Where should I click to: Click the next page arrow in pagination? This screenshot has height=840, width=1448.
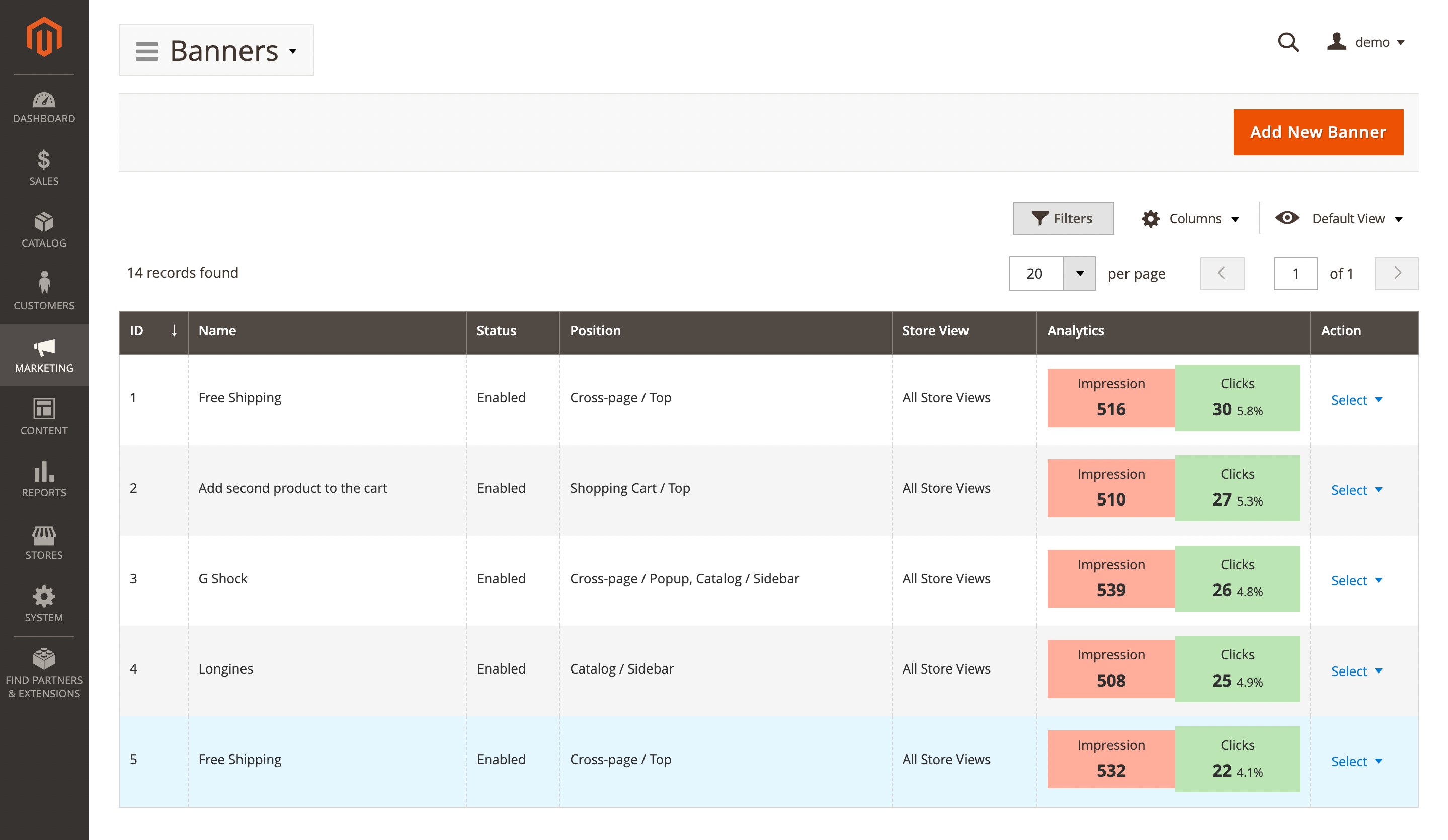[1396, 274]
